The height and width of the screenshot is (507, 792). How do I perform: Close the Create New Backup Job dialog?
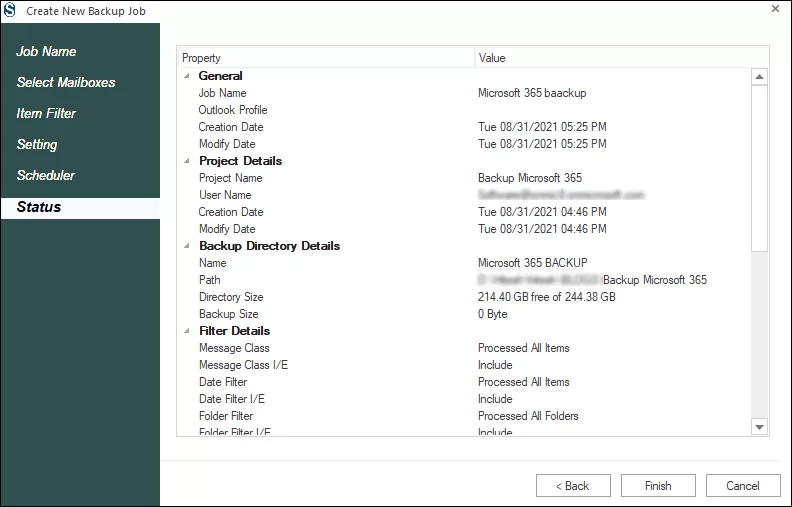tap(775, 9)
